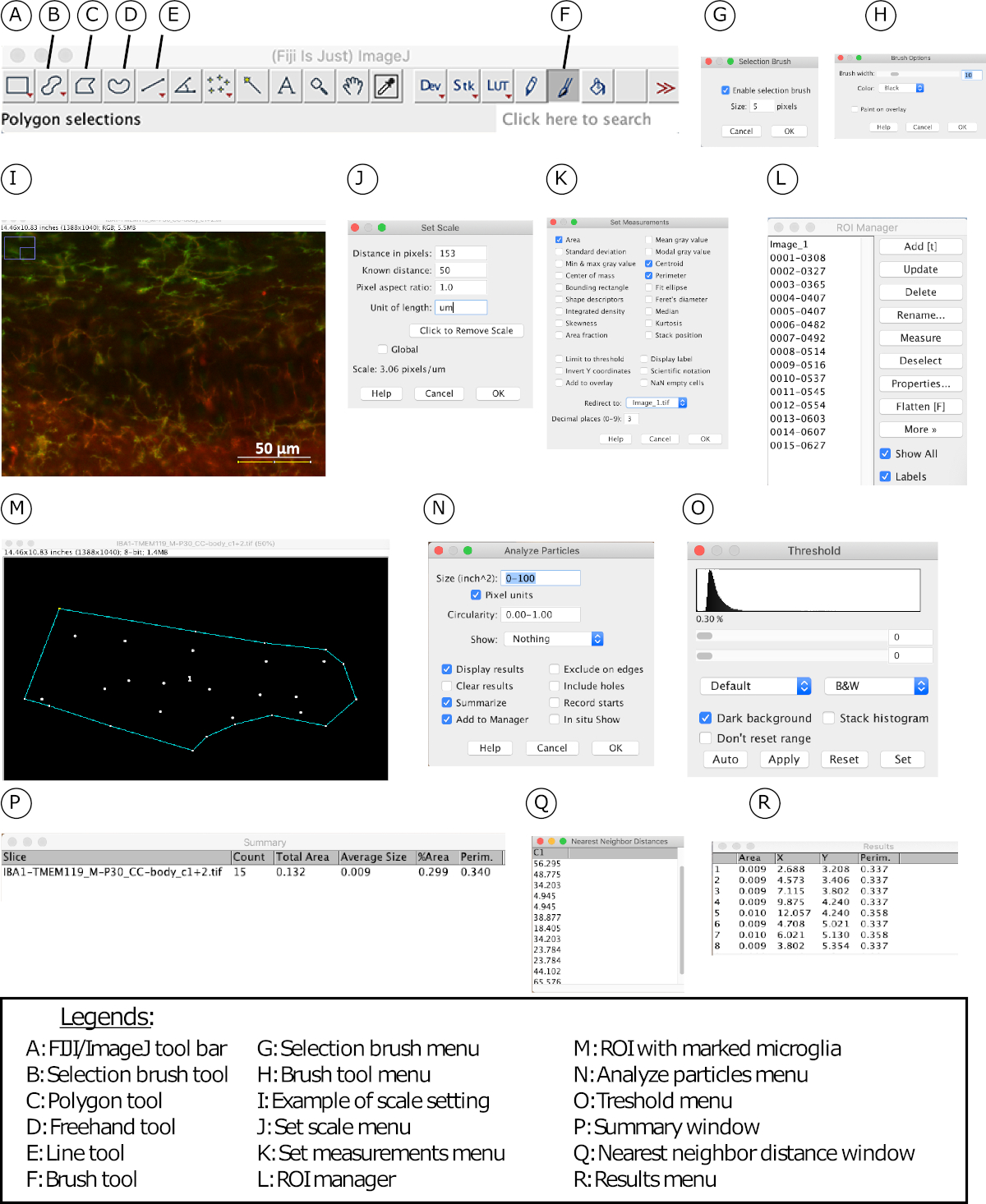
Task: Check Global in Set Scale
Action: tap(383, 349)
